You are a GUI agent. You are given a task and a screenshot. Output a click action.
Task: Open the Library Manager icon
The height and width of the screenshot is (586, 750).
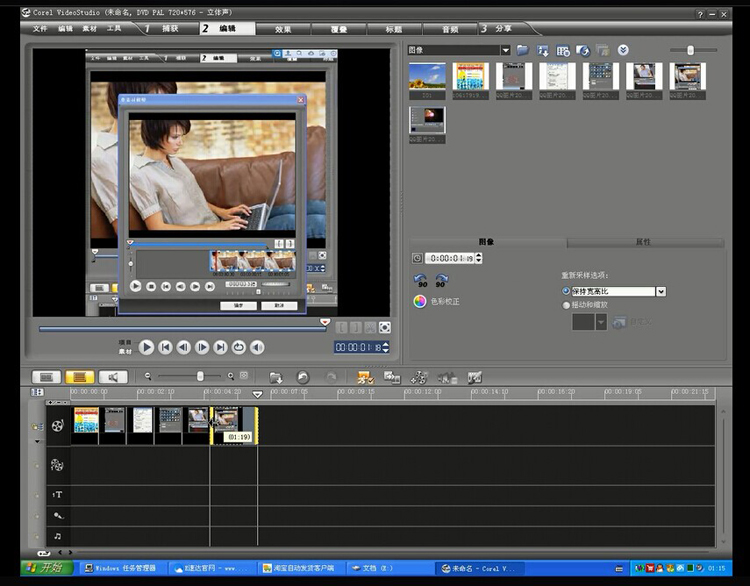563,51
